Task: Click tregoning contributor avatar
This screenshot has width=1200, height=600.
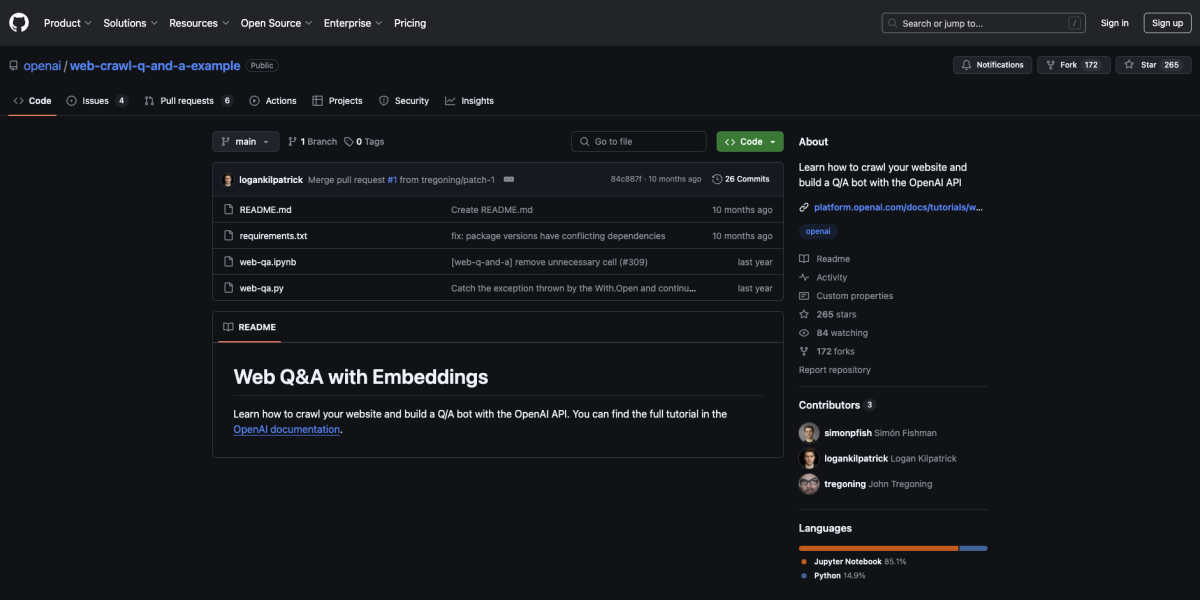Action: point(809,484)
